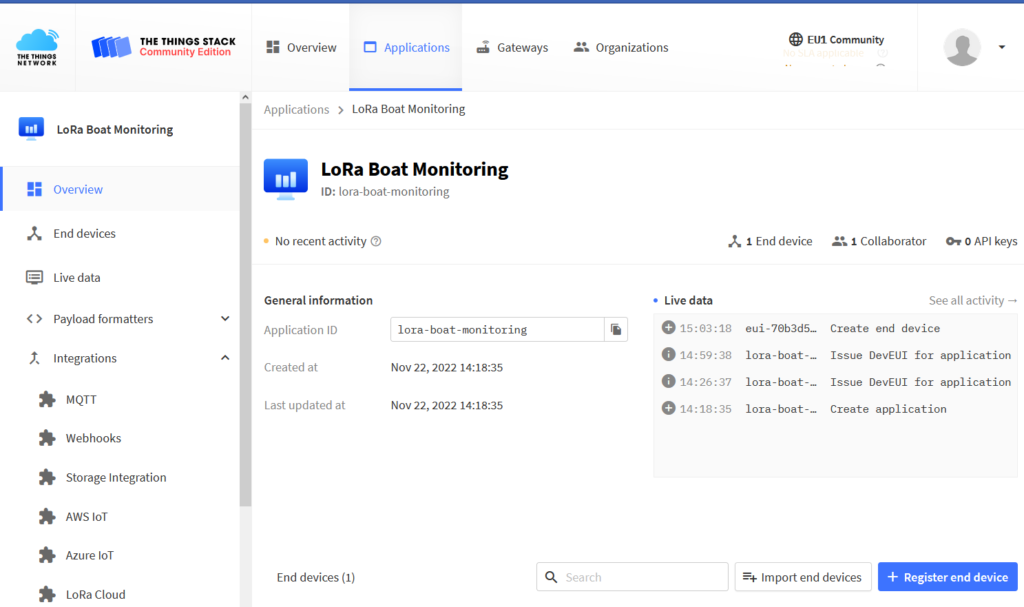Open the Webhooks integration
The height and width of the screenshot is (607, 1024).
tap(93, 438)
